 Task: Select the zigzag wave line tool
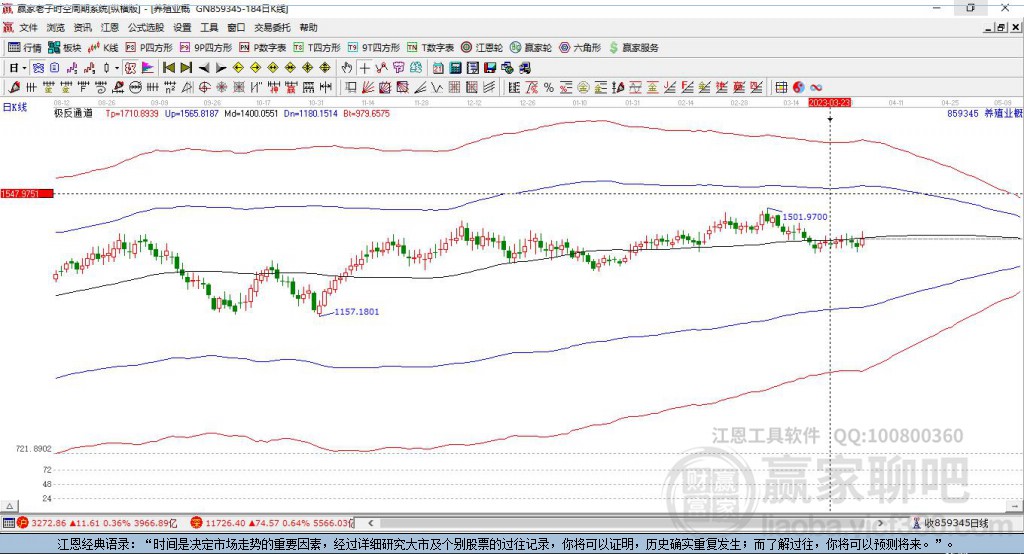pos(436,88)
